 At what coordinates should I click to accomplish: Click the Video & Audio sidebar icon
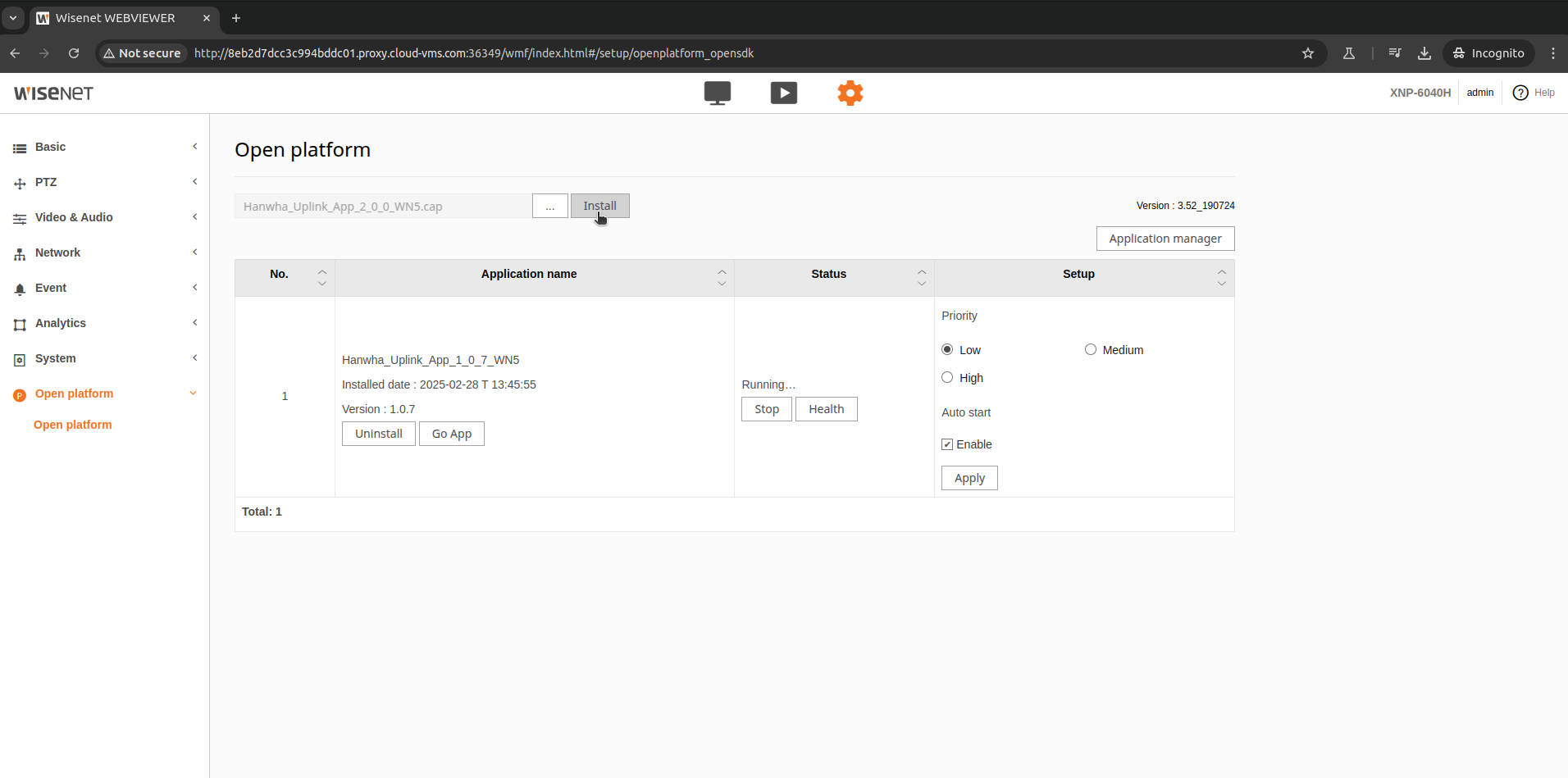[19, 217]
